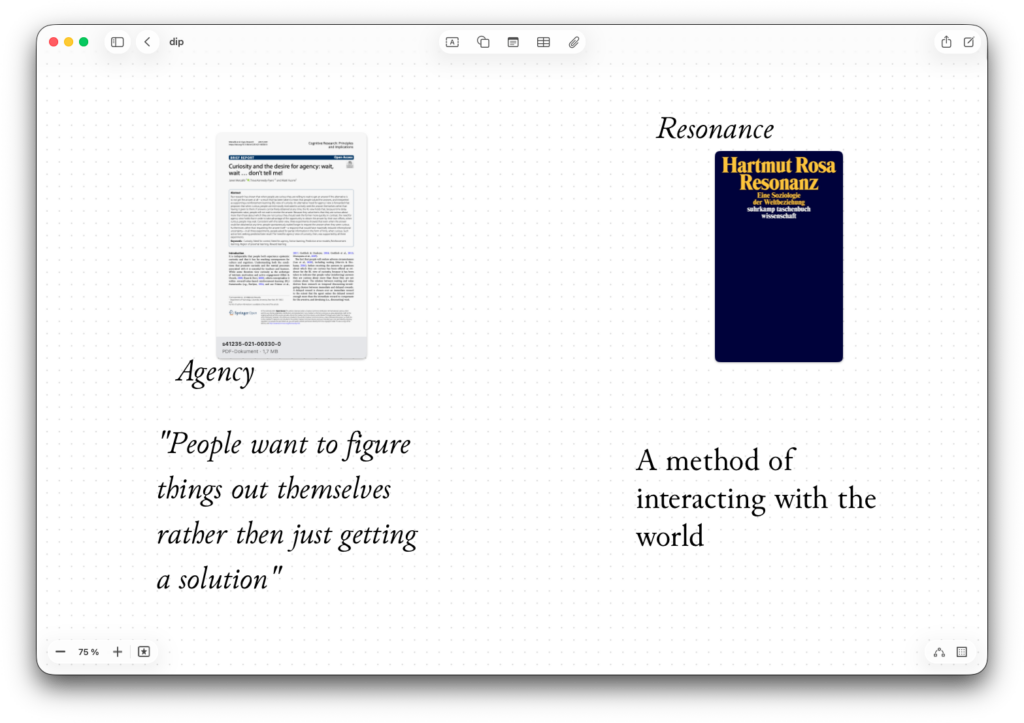Image resolution: width=1024 pixels, height=723 pixels.
Task: Select the PDF document s41235-021-00330-0
Action: pos(291,245)
